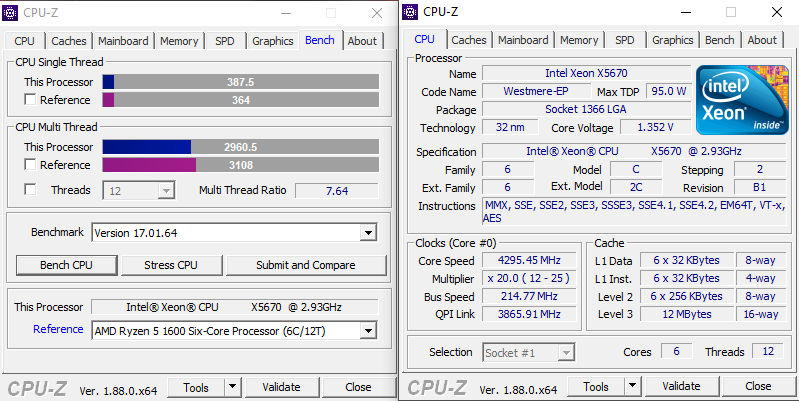Switch to Bench tab in right window
The height and width of the screenshot is (401, 799).
720,40
